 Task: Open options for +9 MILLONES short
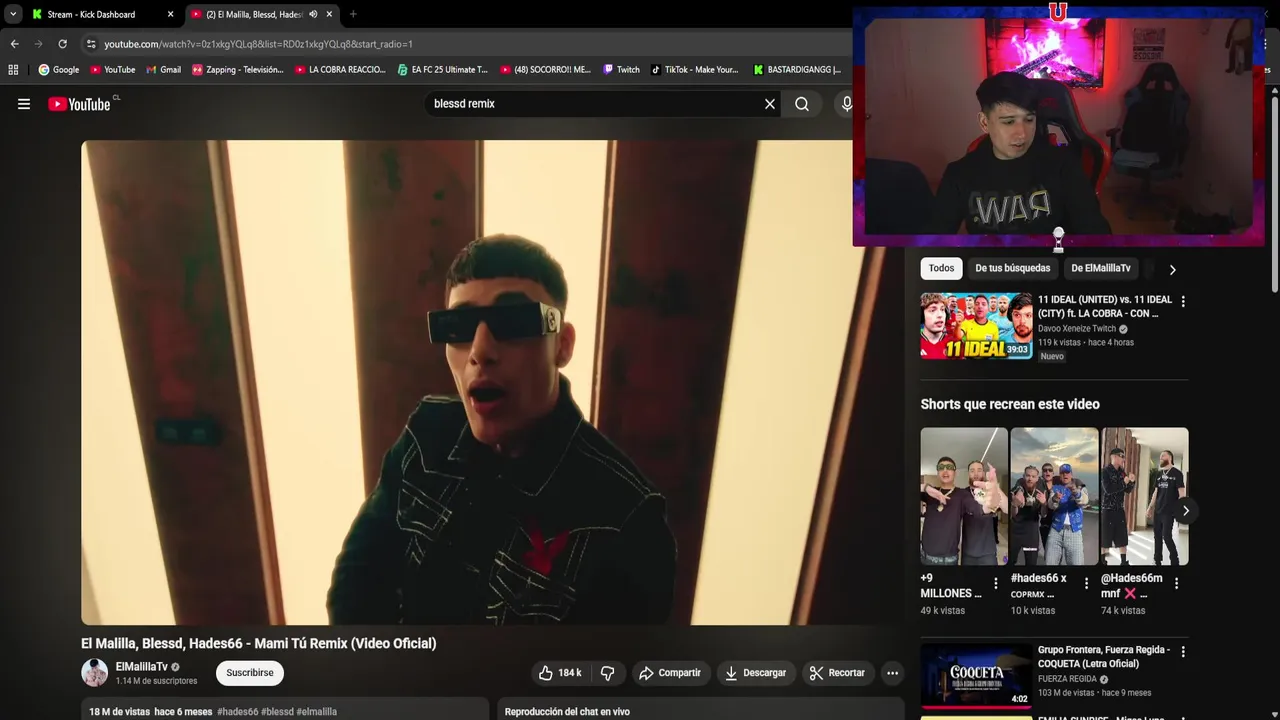[x=995, y=583]
